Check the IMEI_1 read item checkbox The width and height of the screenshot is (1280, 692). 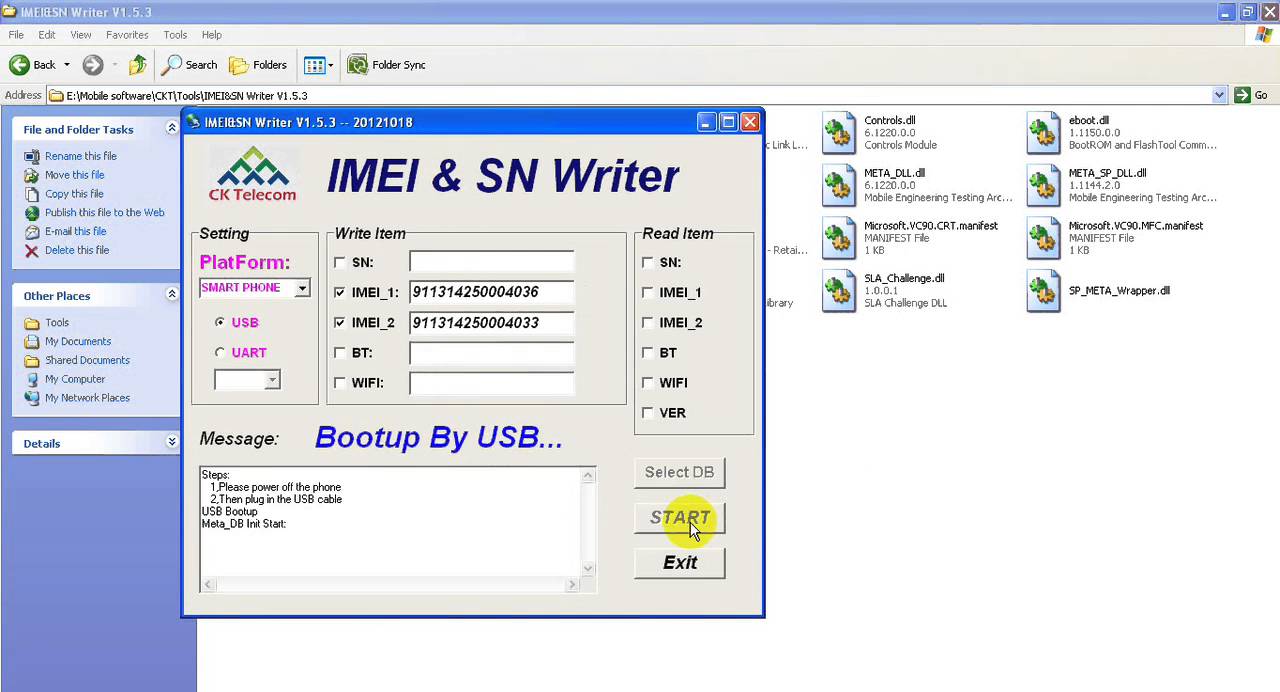[648, 292]
